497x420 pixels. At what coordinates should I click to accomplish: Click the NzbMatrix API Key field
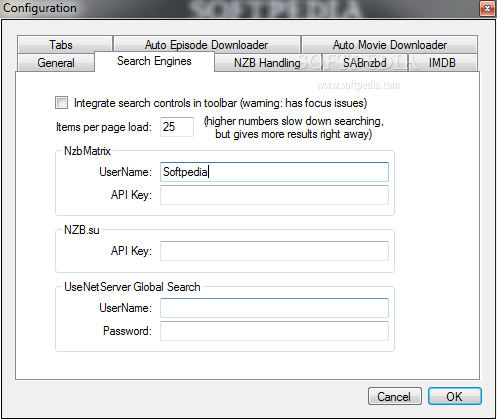[x=274, y=195]
